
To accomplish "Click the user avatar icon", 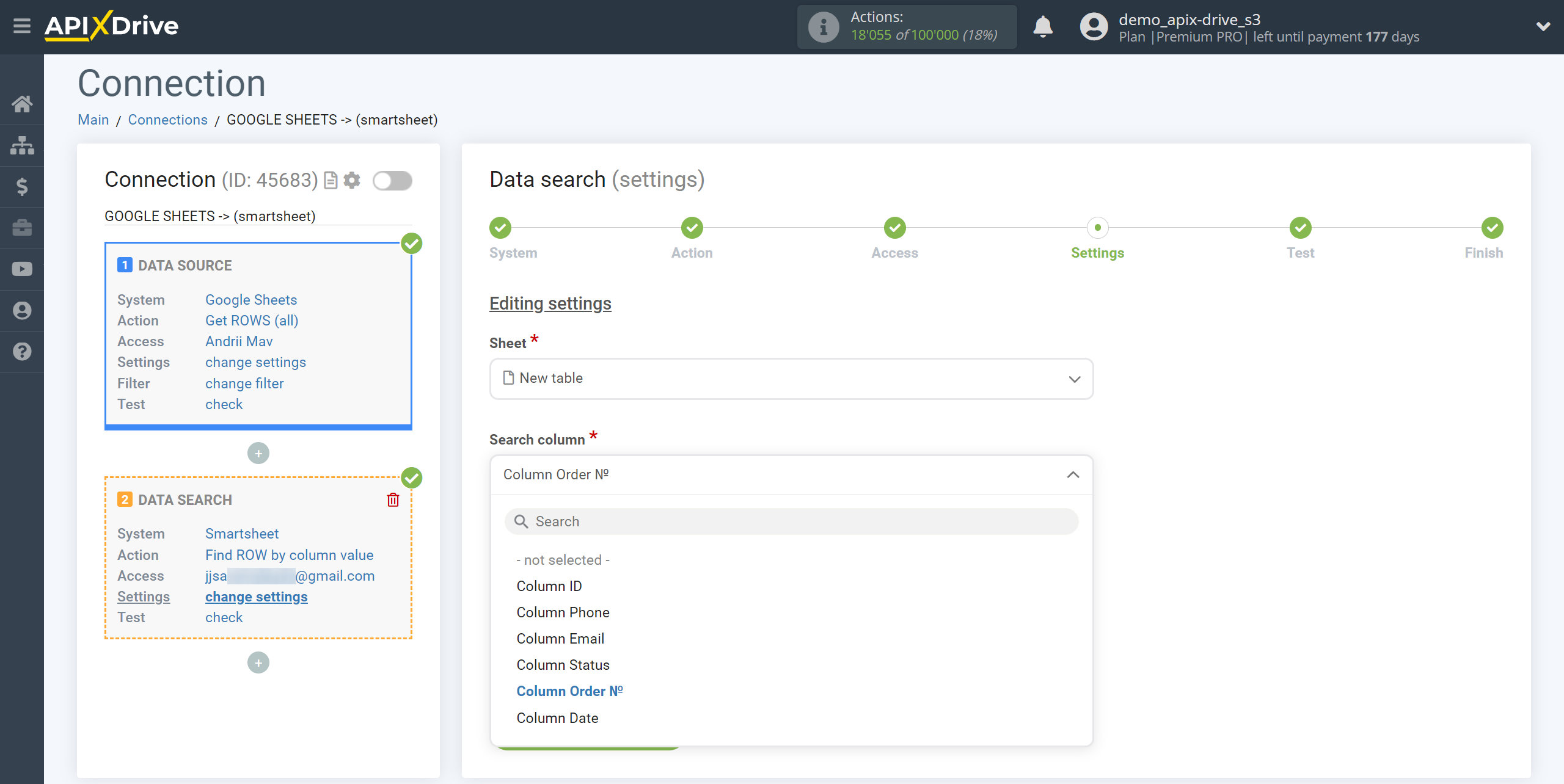I will pos(1094,27).
